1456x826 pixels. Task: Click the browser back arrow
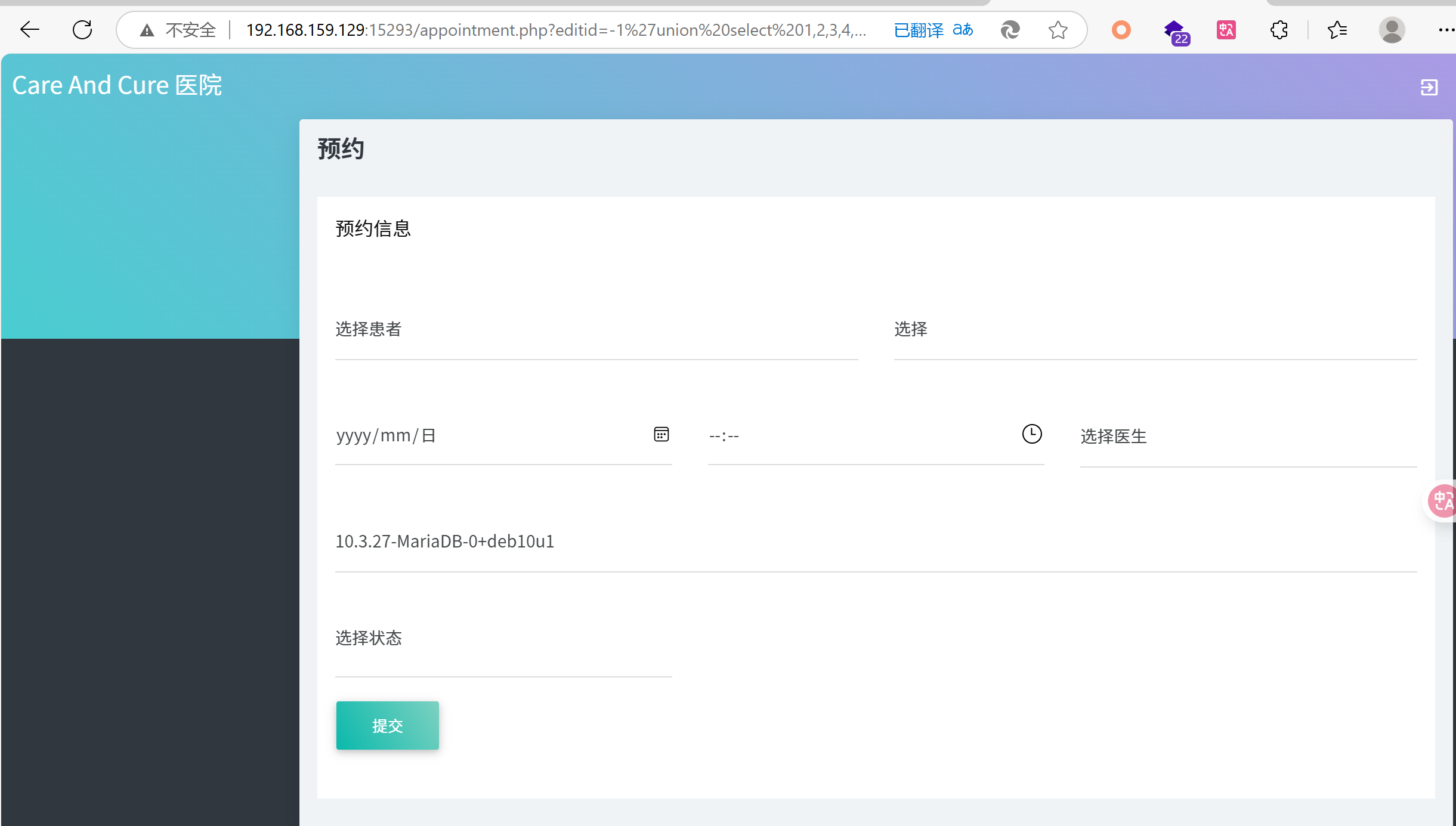click(x=29, y=30)
